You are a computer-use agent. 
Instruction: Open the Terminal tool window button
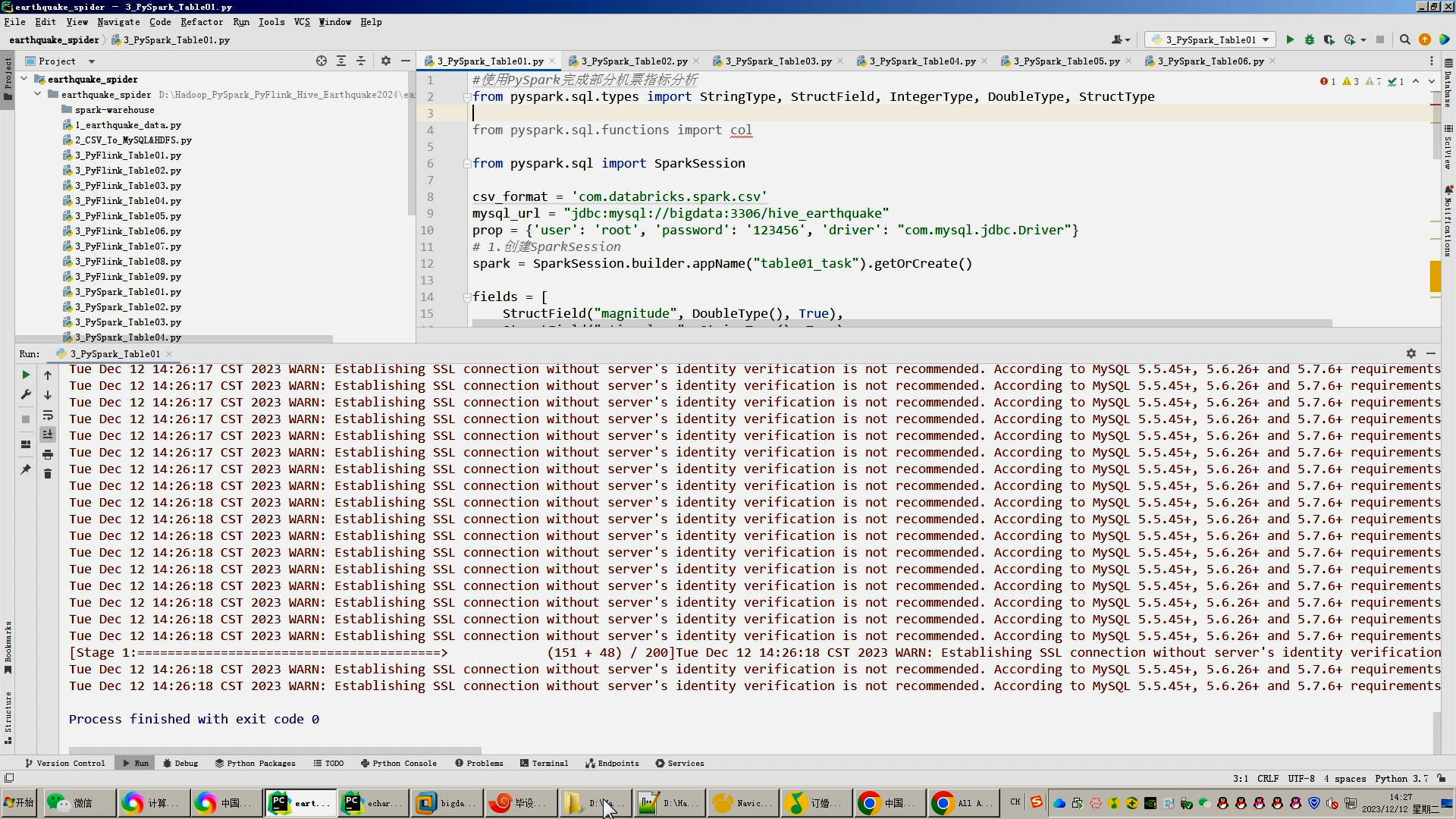tap(544, 763)
